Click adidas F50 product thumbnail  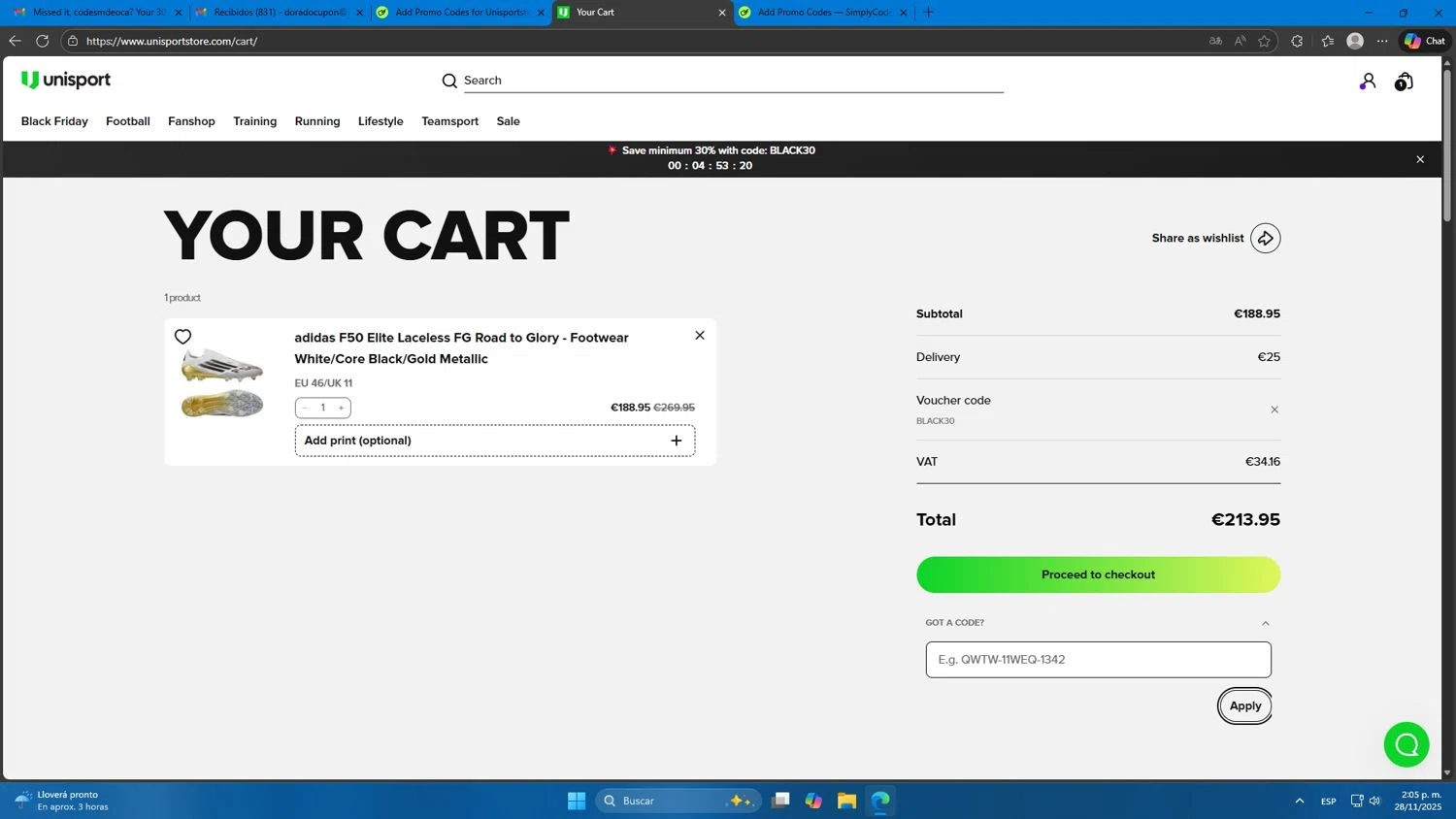coord(222,383)
